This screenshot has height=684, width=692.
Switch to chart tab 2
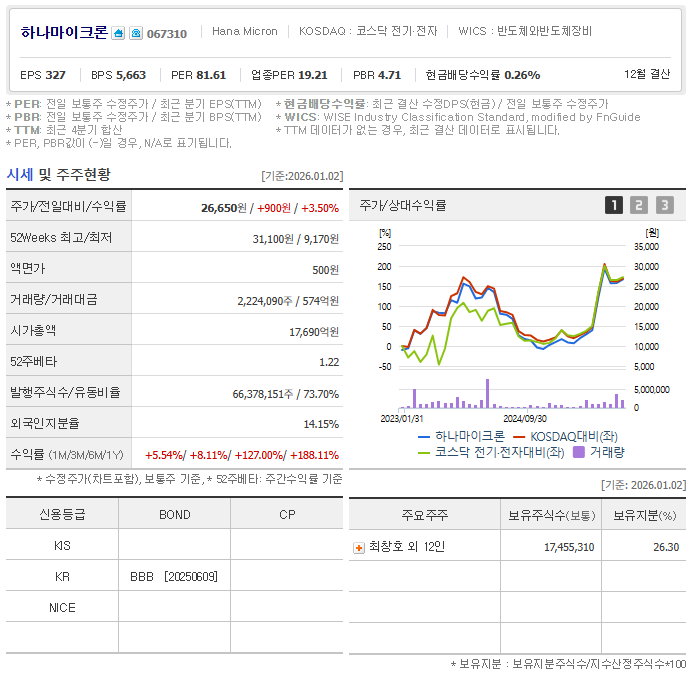(639, 205)
